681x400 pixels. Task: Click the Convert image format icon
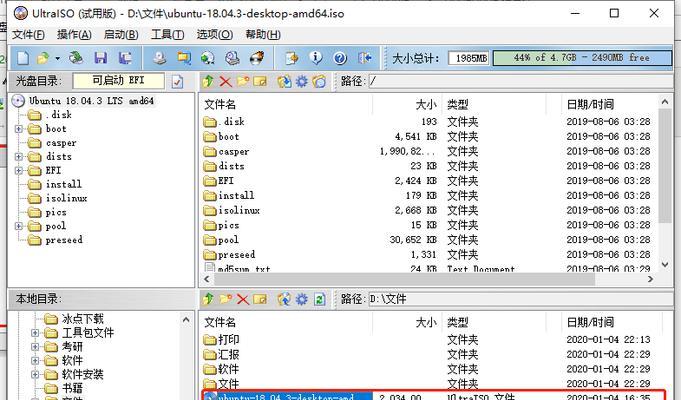(x=208, y=58)
